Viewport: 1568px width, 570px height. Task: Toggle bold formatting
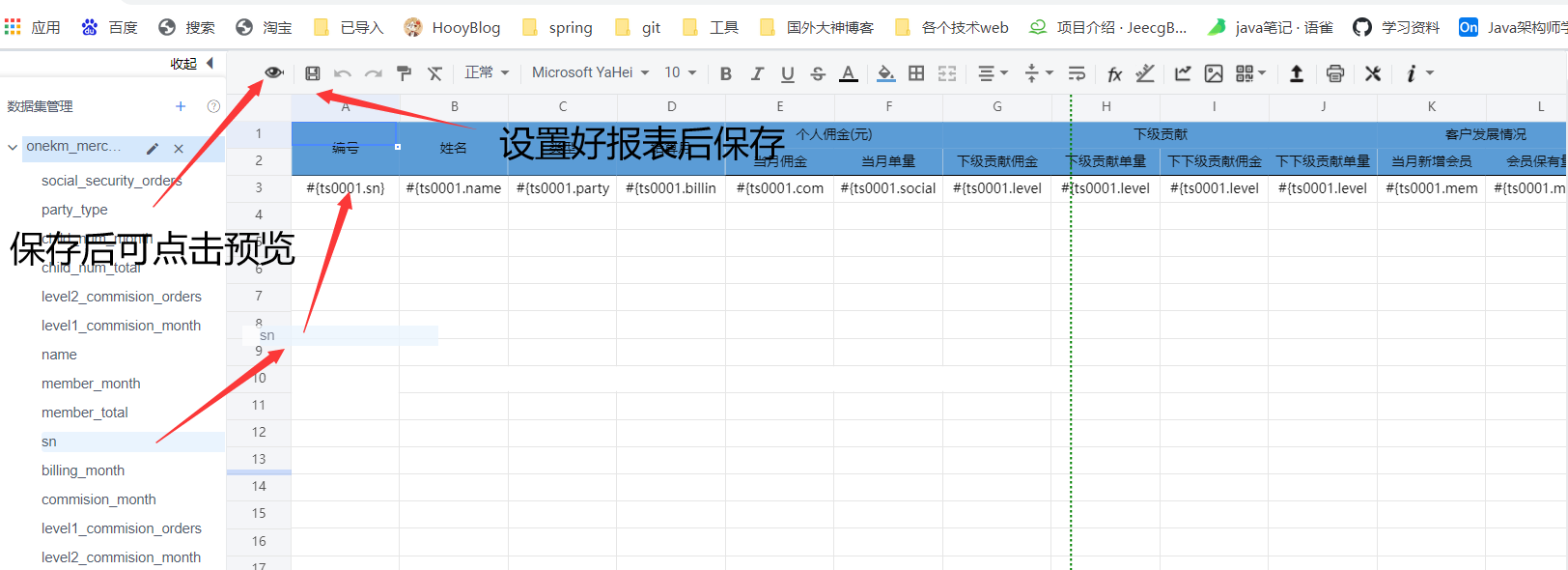click(726, 73)
